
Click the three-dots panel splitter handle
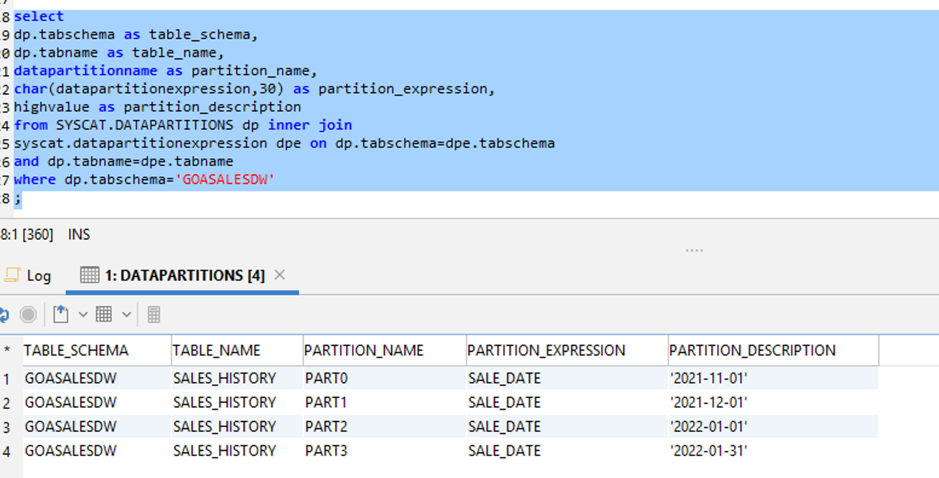[694, 250]
